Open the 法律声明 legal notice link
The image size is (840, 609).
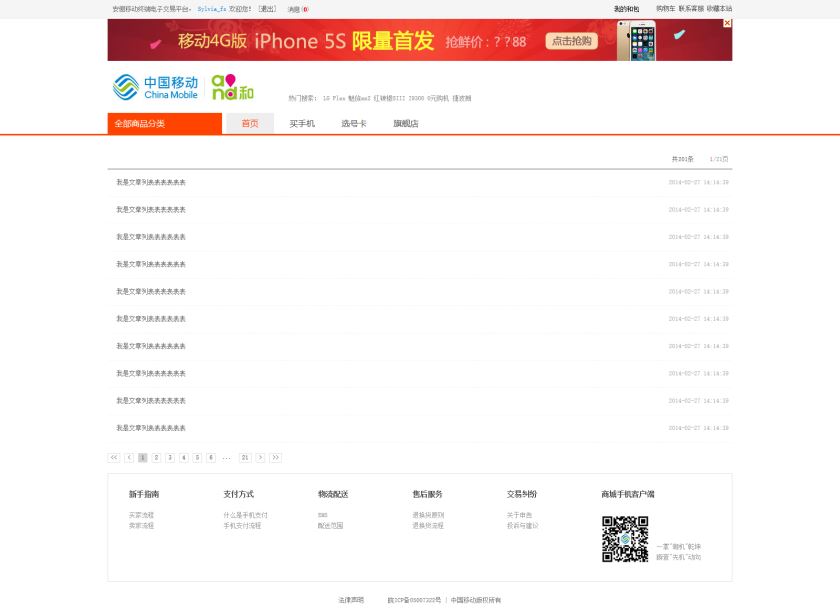[x=351, y=600]
